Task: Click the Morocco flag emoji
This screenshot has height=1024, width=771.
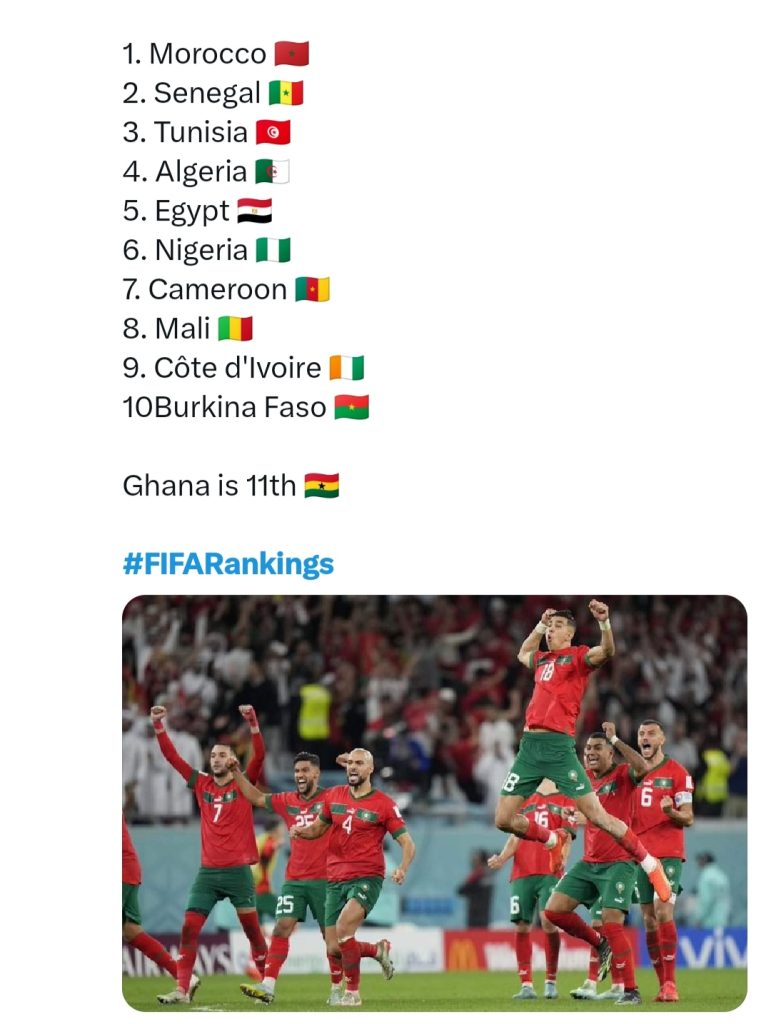Action: 291,54
